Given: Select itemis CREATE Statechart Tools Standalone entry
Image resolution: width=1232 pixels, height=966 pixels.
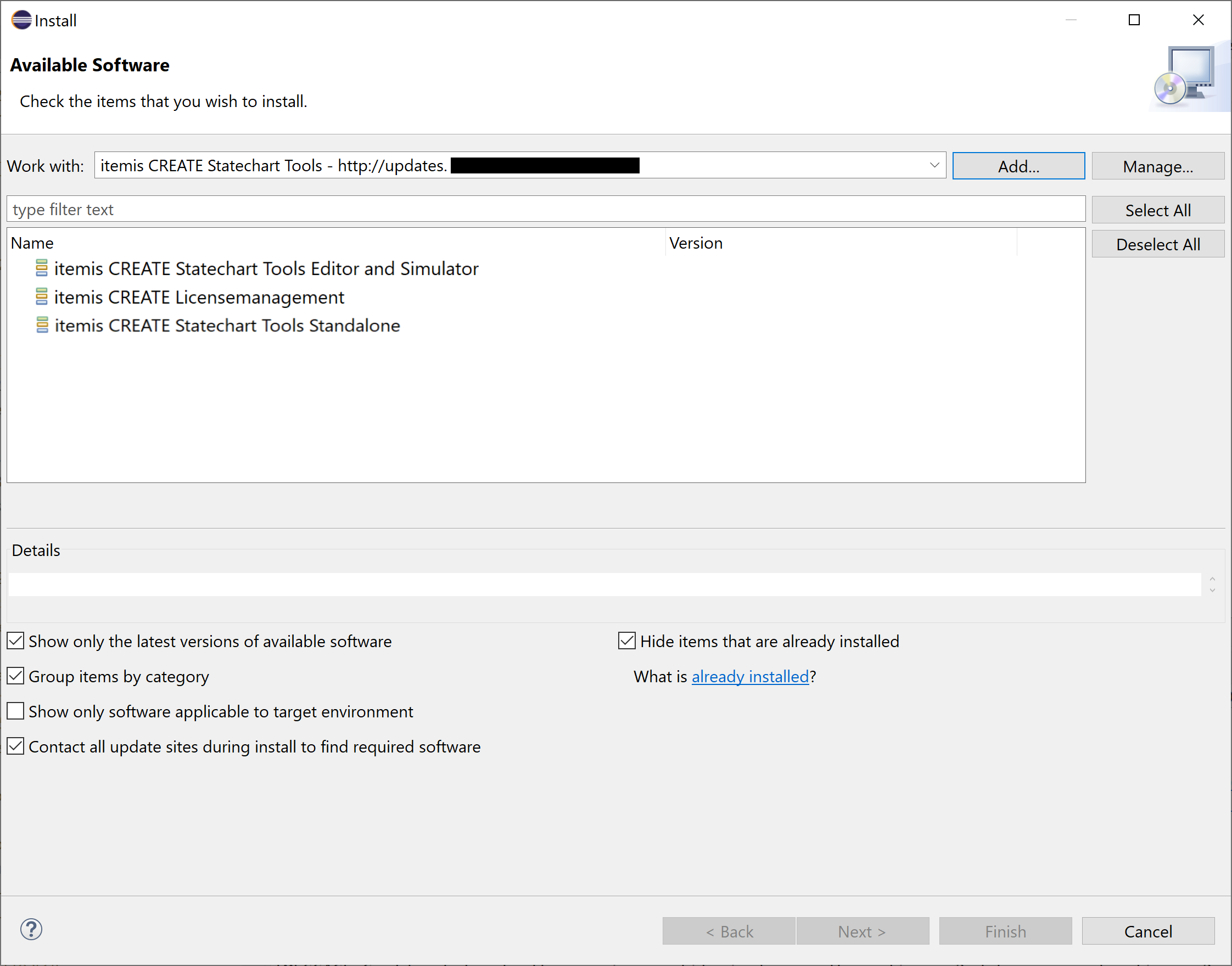Looking at the screenshot, I should click(227, 326).
